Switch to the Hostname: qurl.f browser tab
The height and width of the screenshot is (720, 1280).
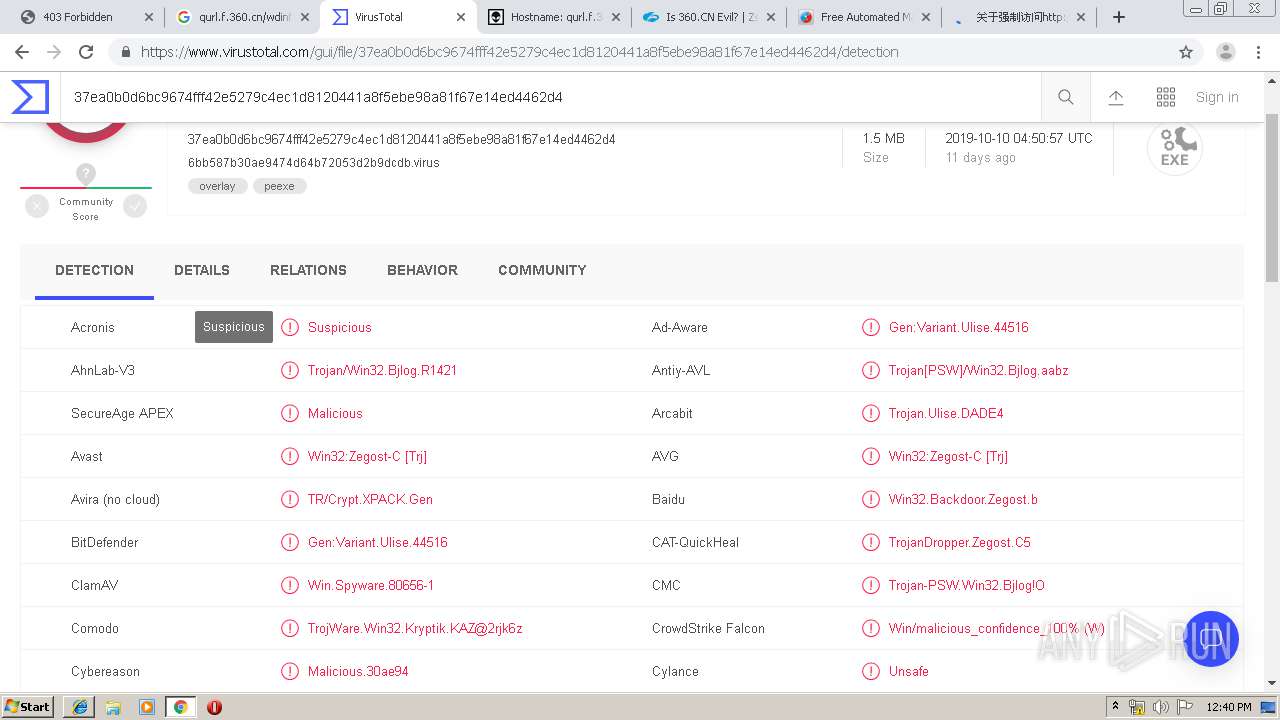click(x=555, y=17)
